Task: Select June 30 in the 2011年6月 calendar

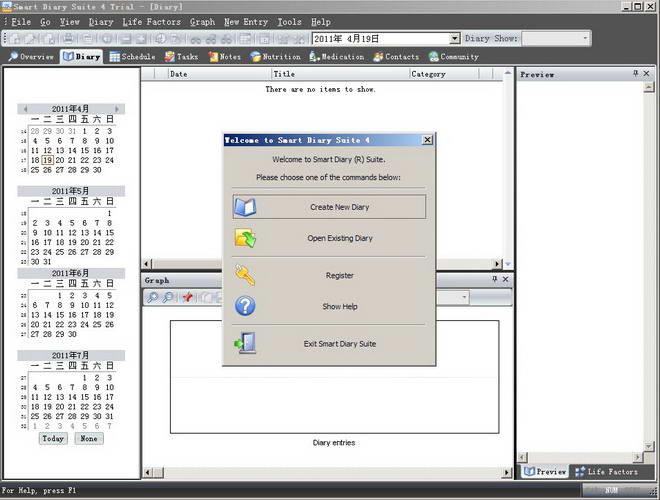Action: pyautogui.click(x=72, y=334)
